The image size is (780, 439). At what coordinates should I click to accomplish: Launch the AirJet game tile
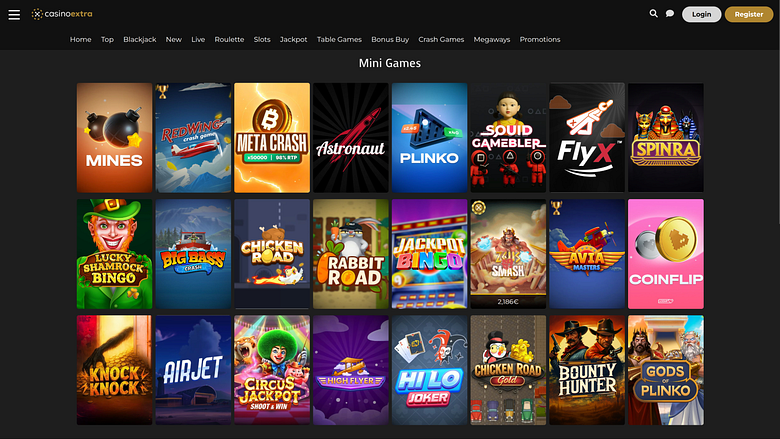coord(193,370)
